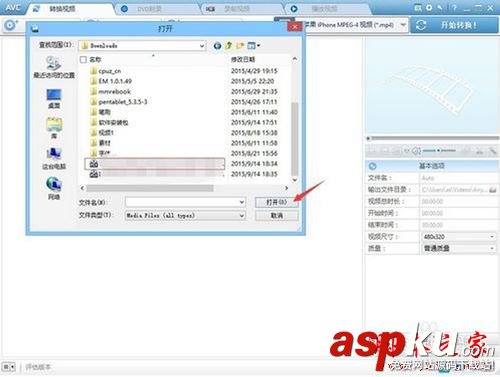The height and width of the screenshot is (377, 500).
Task: Open the iPhone MPEG-4 output profile dropdown
Action: tap(403, 25)
